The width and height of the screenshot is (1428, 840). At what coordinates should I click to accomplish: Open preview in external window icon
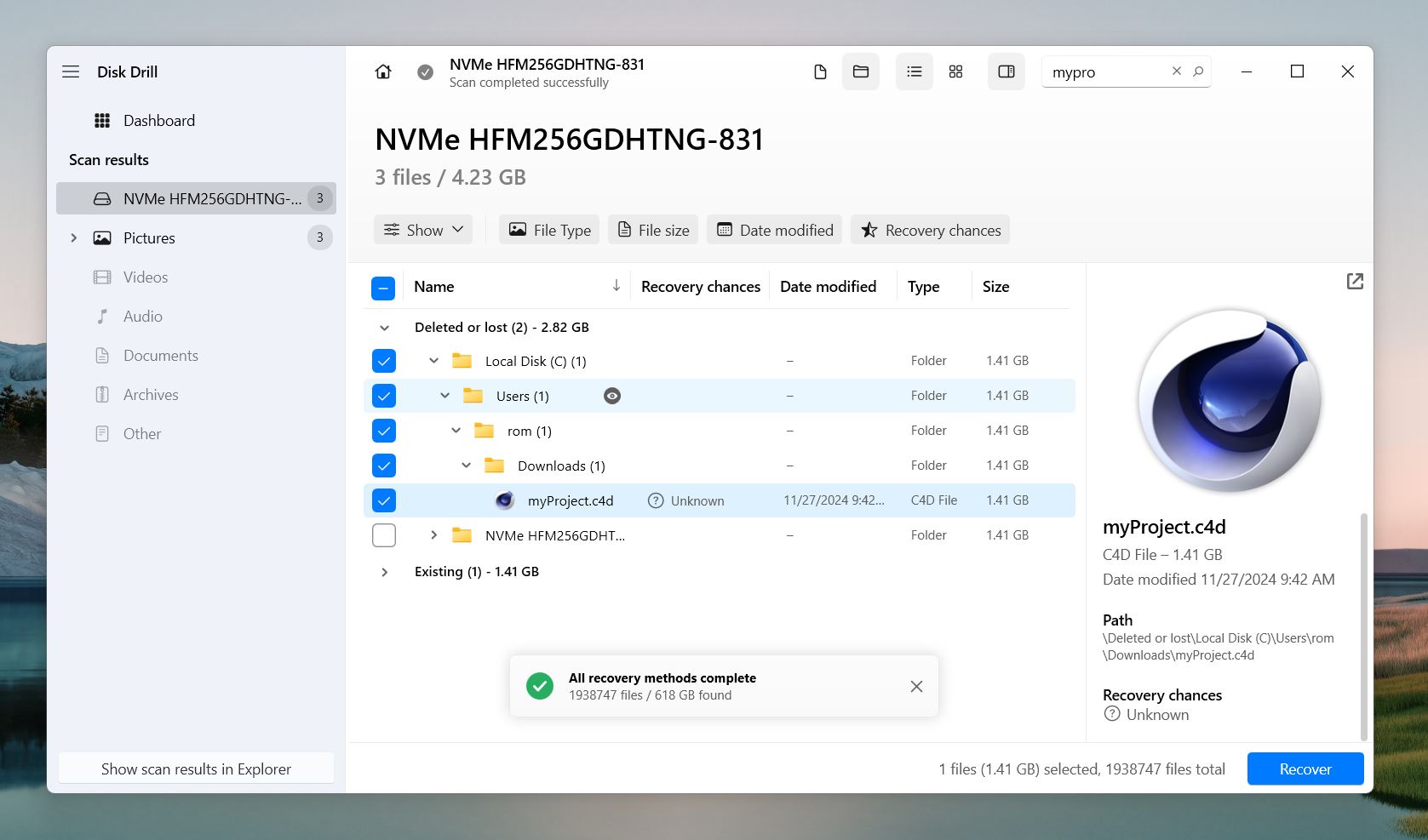tap(1355, 281)
